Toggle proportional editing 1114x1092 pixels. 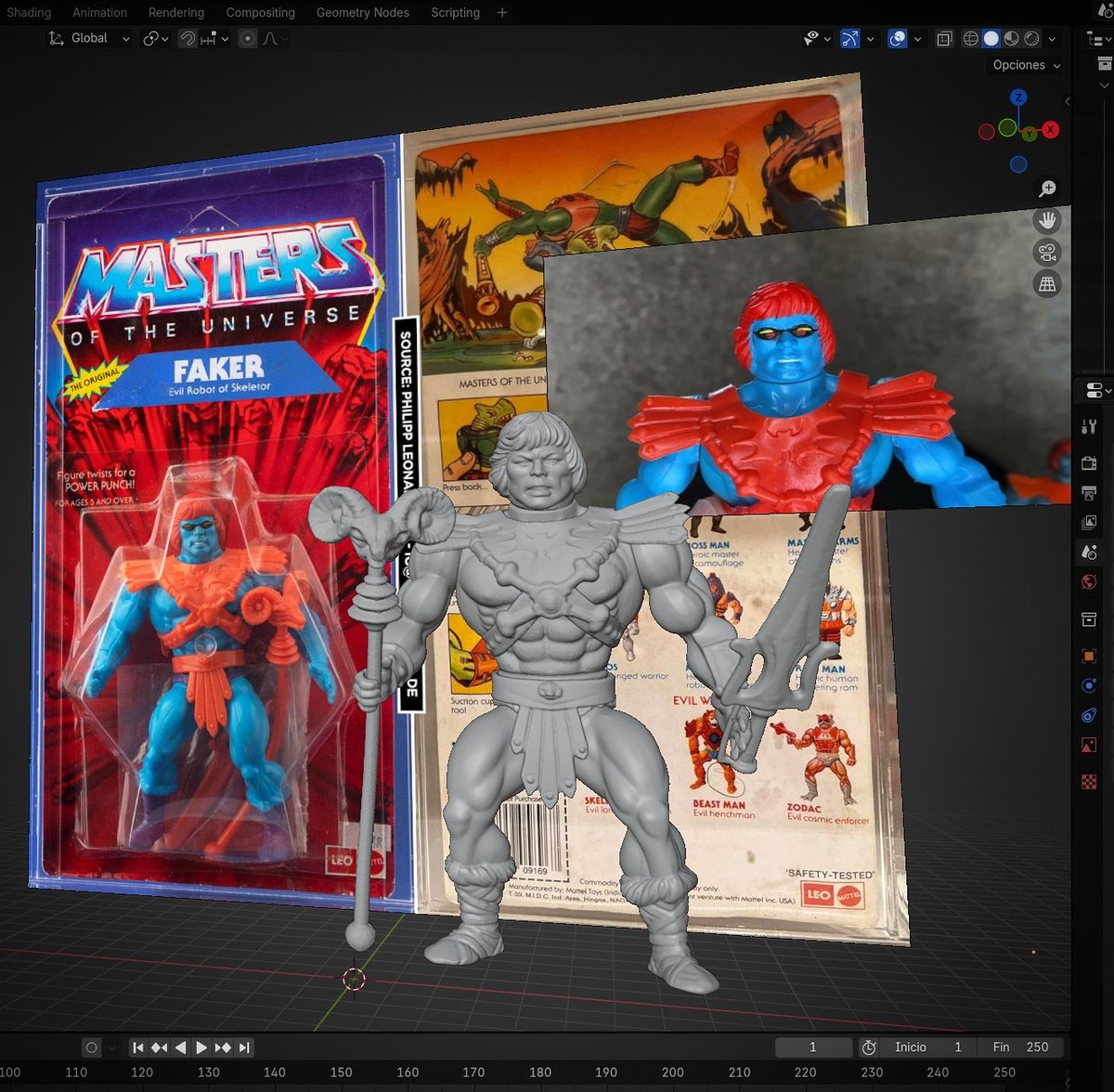tap(247, 38)
